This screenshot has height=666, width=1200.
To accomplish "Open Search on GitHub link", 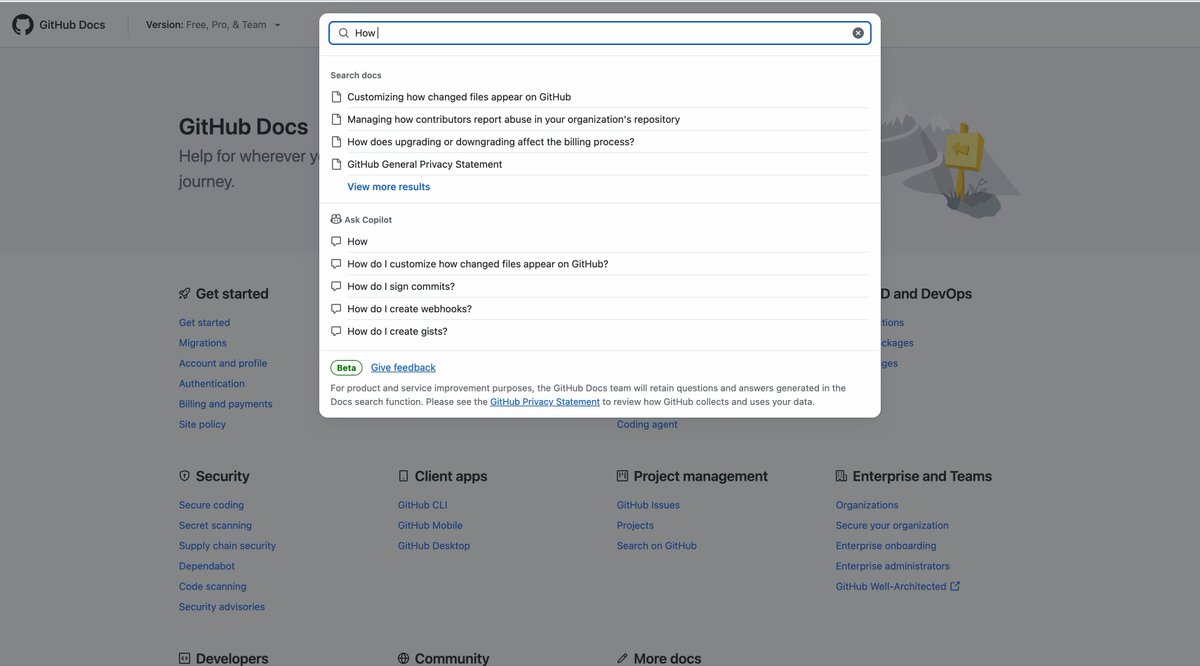I will [657, 546].
